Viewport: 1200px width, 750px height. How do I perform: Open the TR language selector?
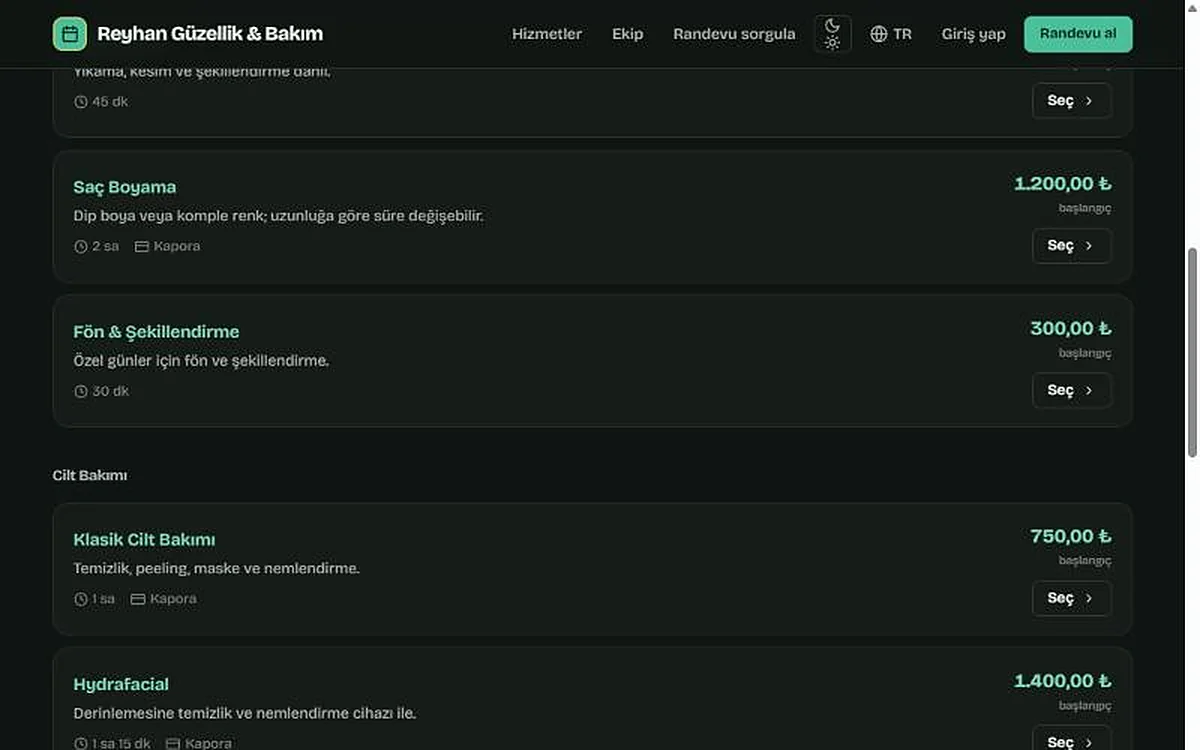tap(891, 34)
